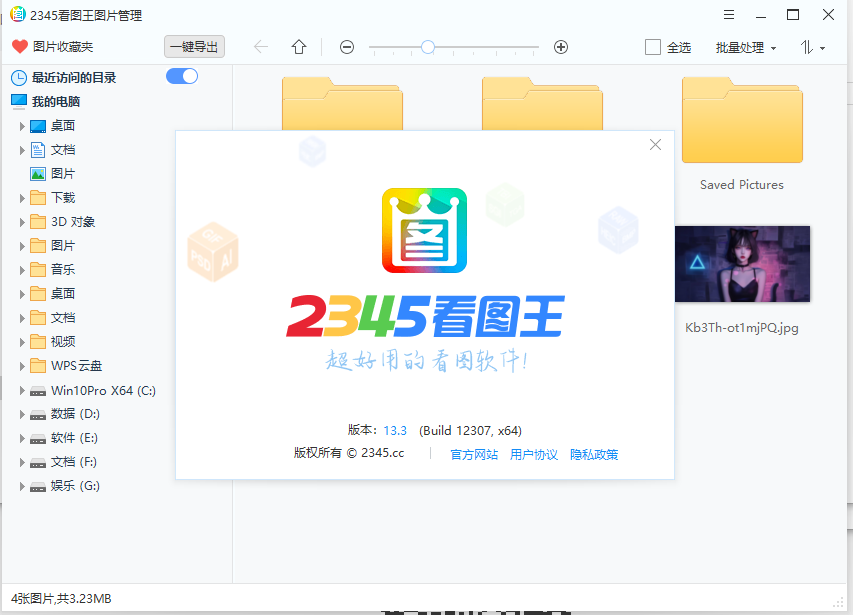Select 我的电脑 in the sidebar
Screen dimensions: 853x615
pos(60,100)
